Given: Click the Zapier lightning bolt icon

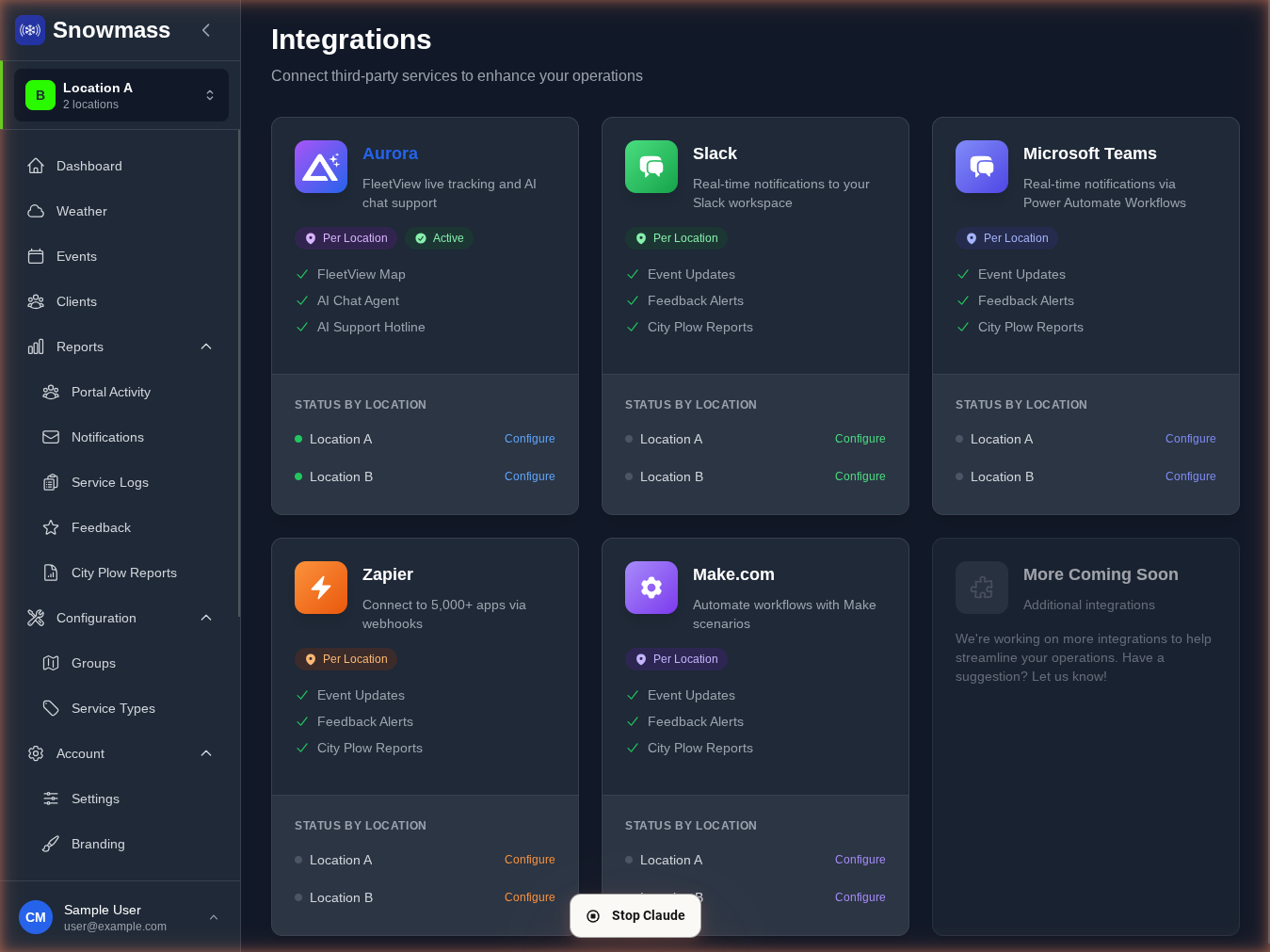Looking at the screenshot, I should tap(320, 588).
